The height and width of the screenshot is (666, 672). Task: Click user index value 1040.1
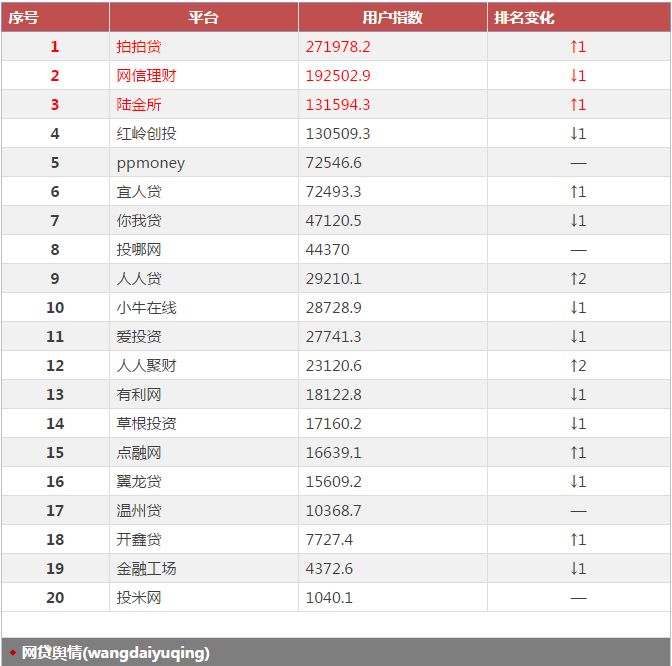point(329,597)
